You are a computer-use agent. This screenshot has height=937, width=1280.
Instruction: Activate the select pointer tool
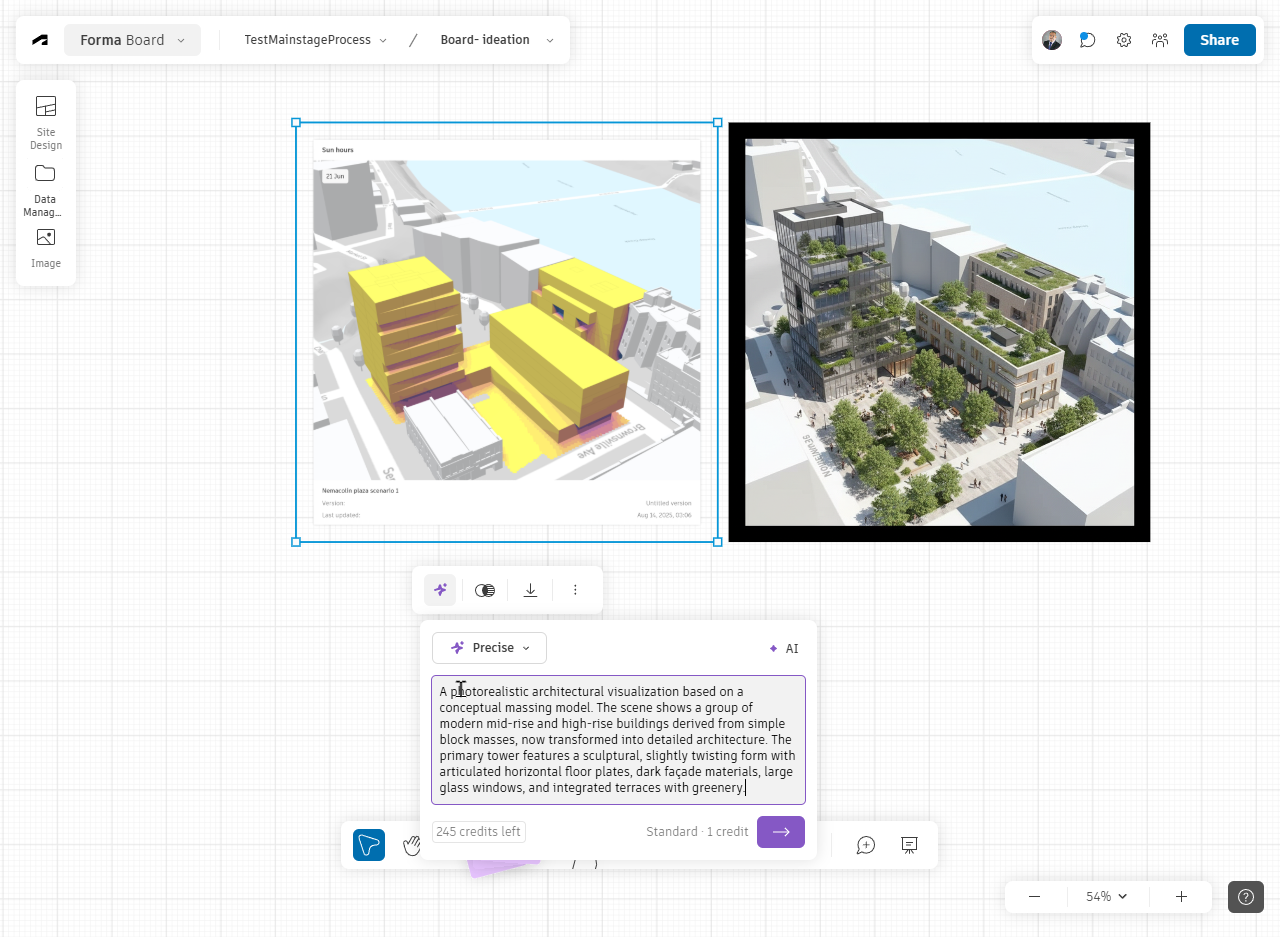pos(369,845)
